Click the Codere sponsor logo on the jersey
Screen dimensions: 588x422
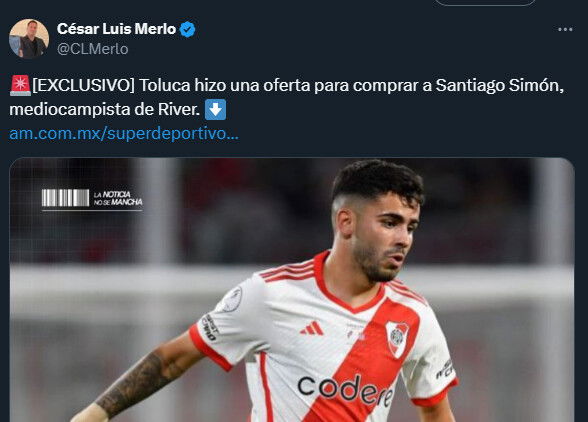(x=345, y=390)
